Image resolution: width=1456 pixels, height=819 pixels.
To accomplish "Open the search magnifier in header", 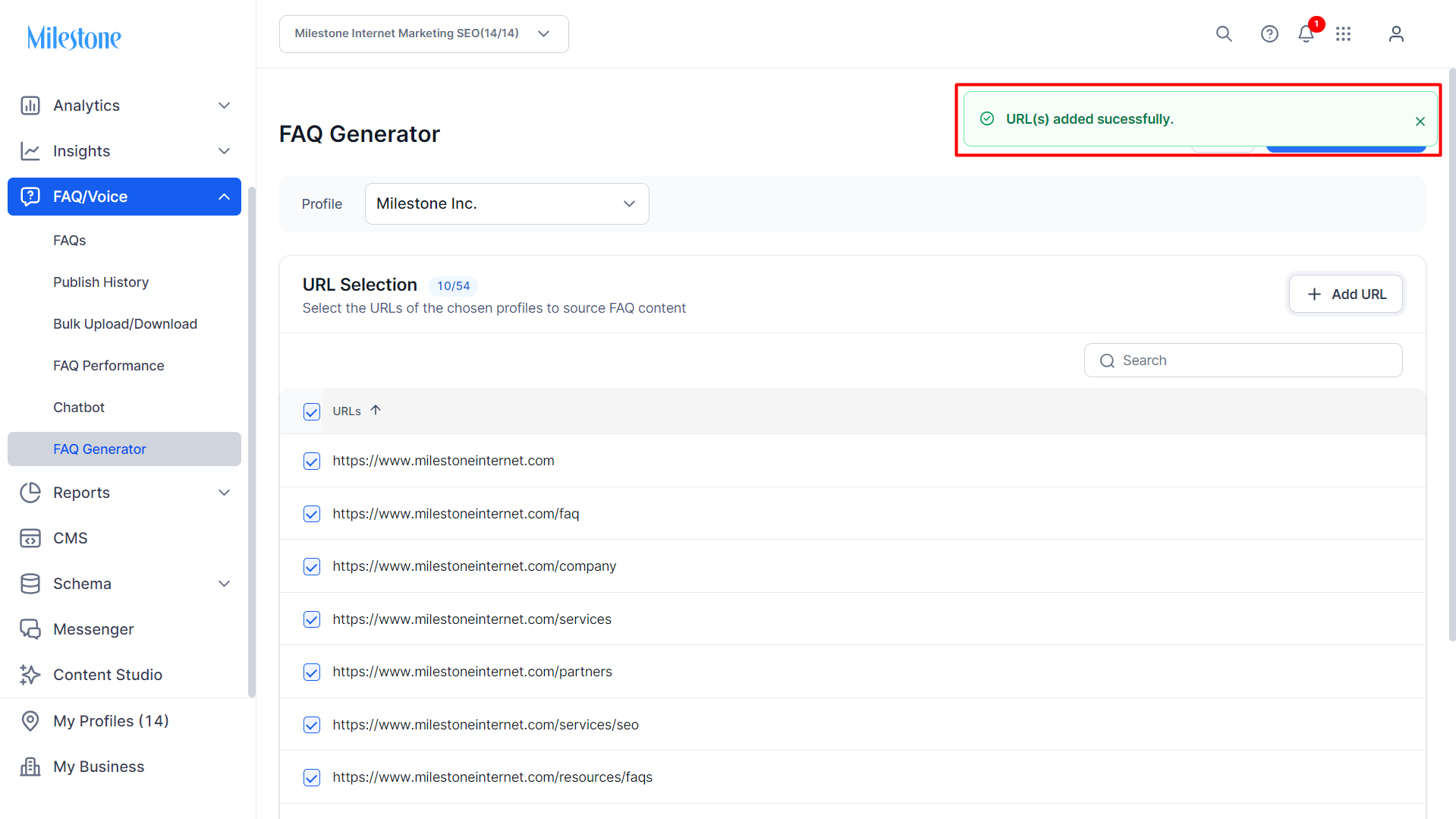I will pos(1224,34).
